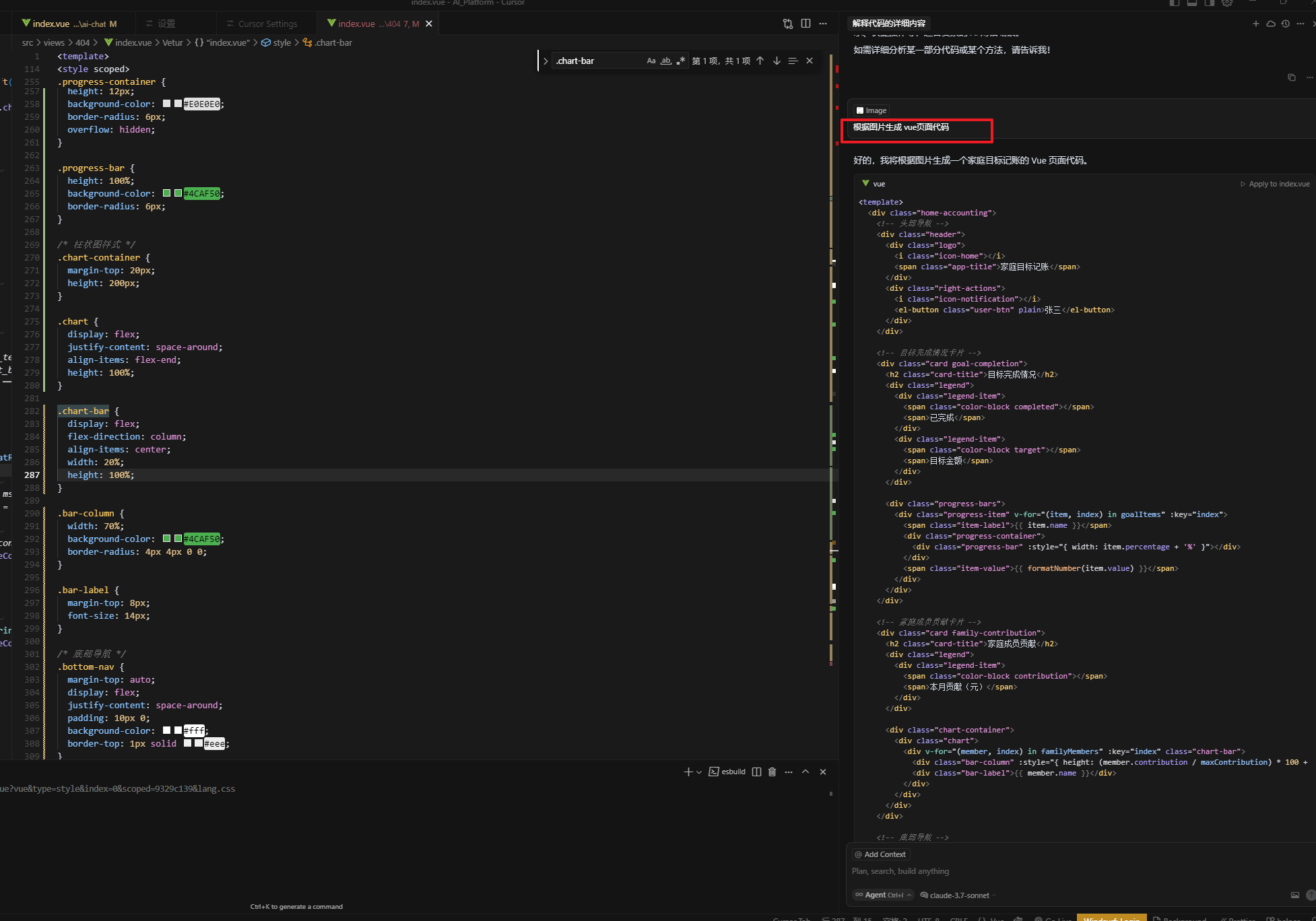Toggle regex option in find widget
The height and width of the screenshot is (921, 1316).
coord(680,61)
